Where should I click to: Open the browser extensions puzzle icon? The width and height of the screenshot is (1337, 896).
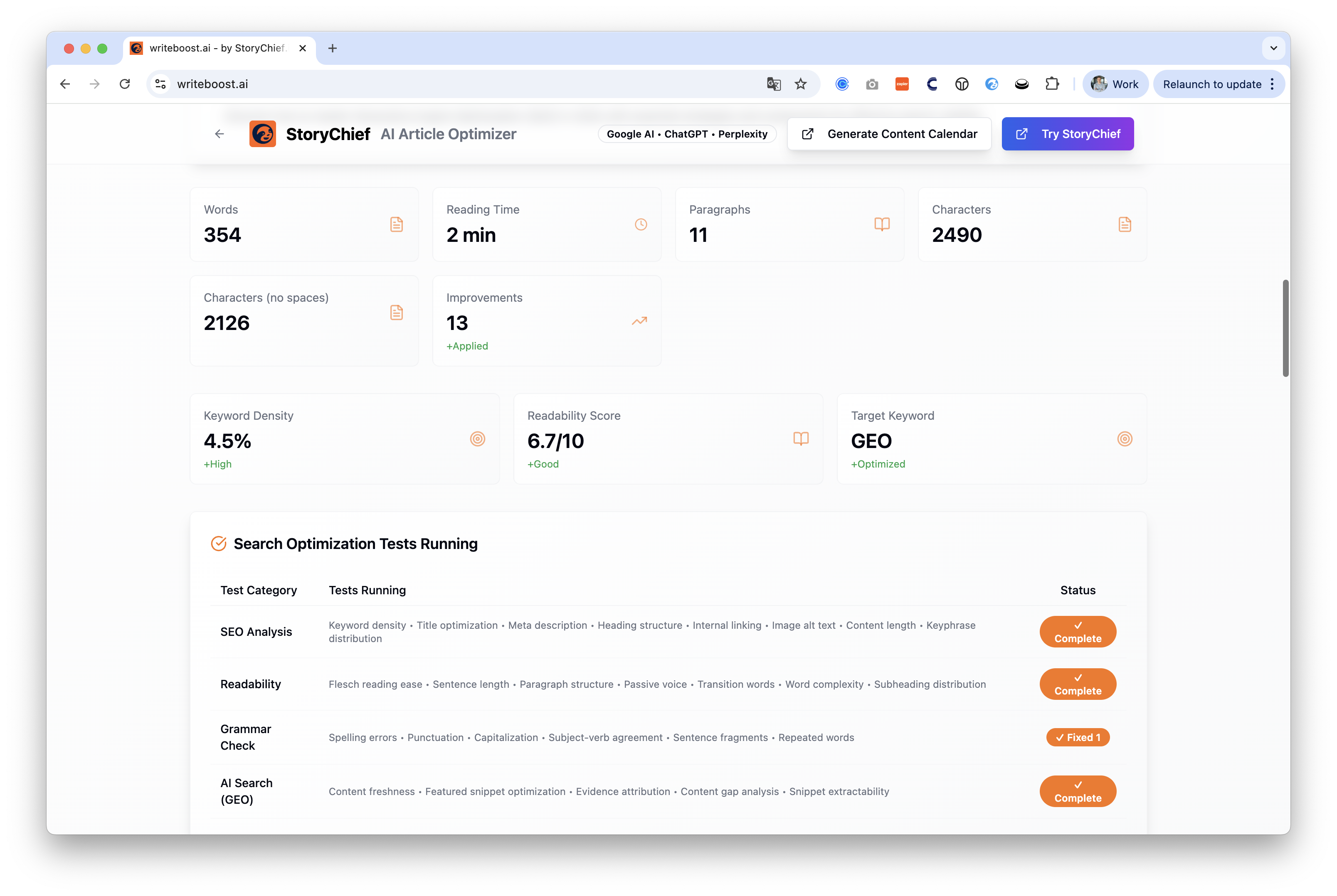coord(1052,84)
